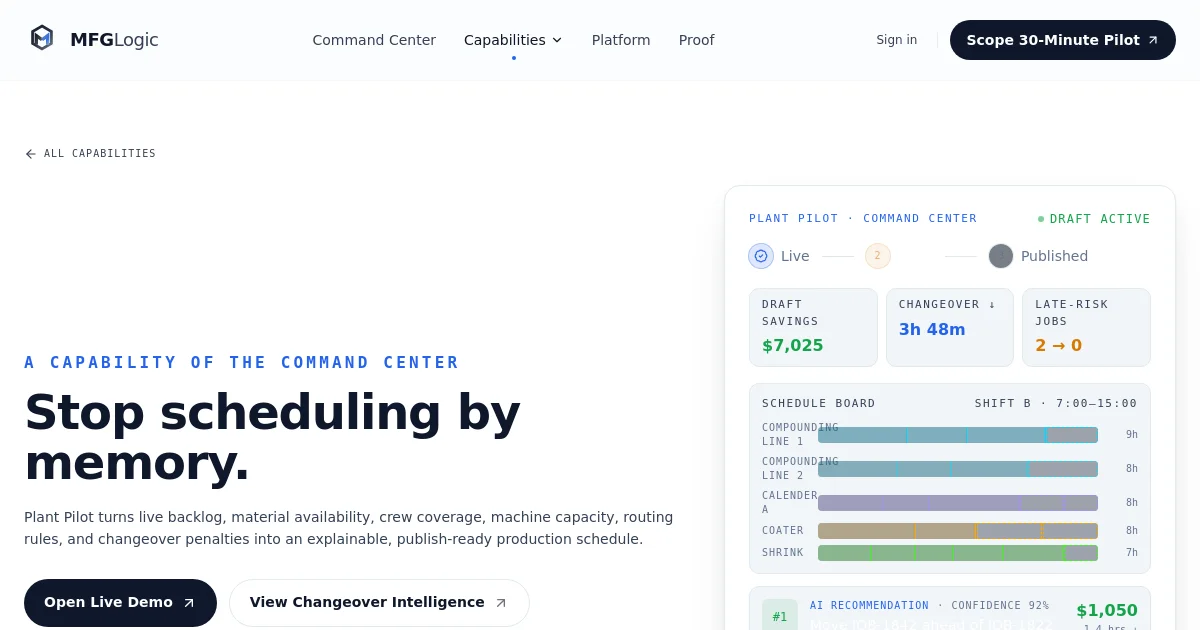Click the Draft Savings $7,025 card
This screenshot has width=1200, height=630.
coord(813,327)
